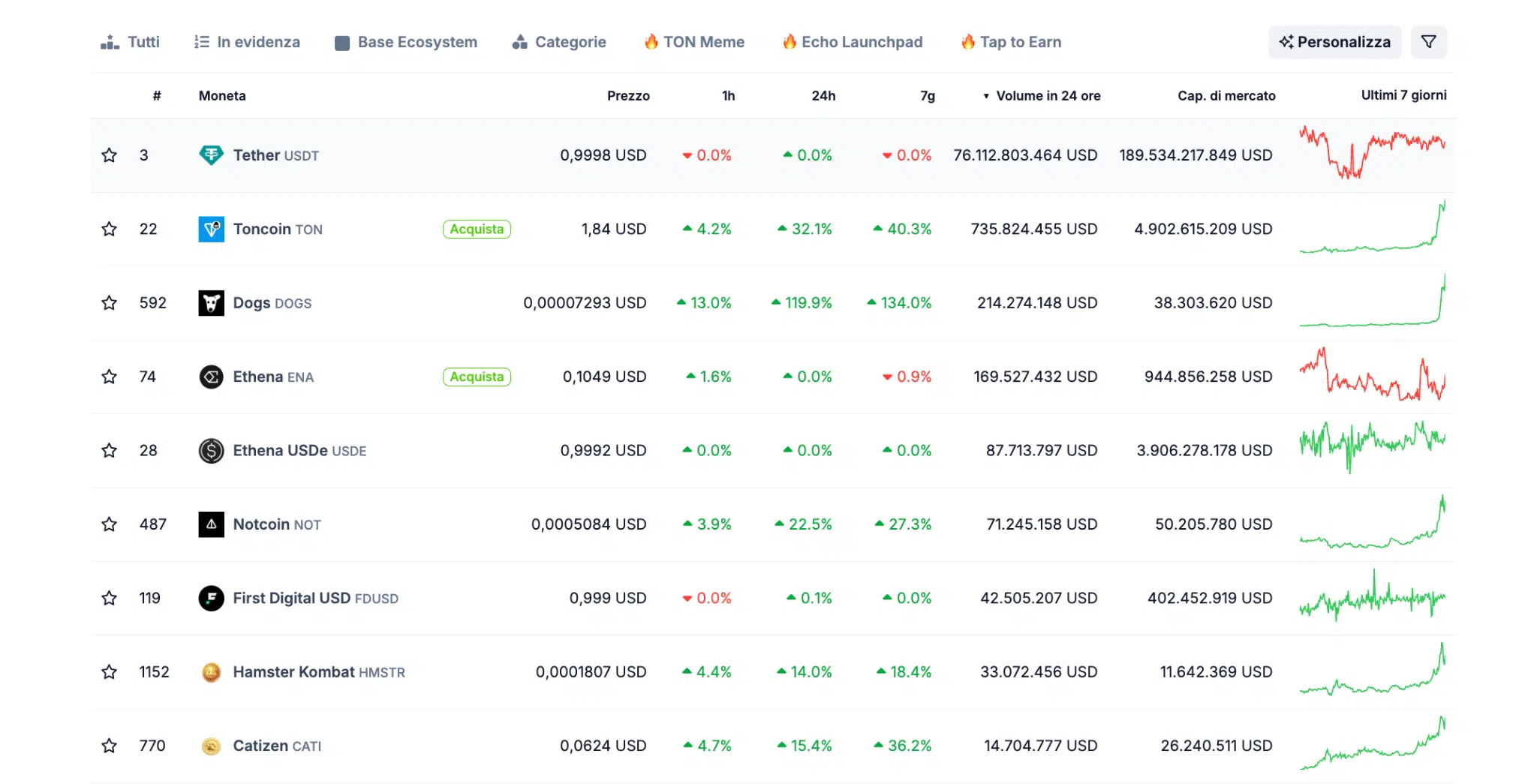Click the Ethena ENA logo
This screenshot has height=784, width=1537.
[211, 377]
